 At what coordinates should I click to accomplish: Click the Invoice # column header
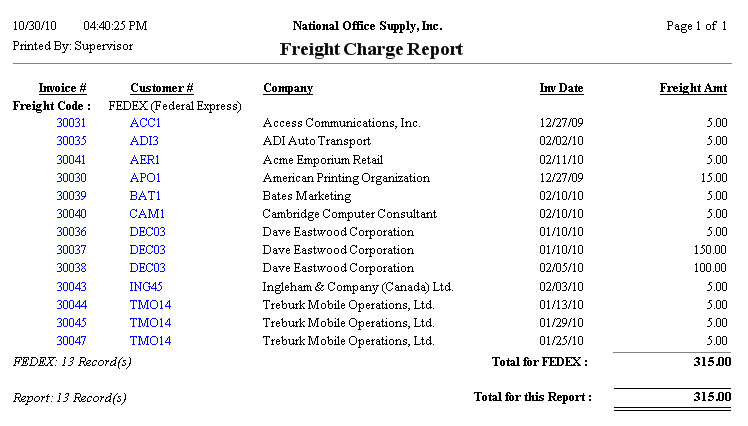(62, 88)
